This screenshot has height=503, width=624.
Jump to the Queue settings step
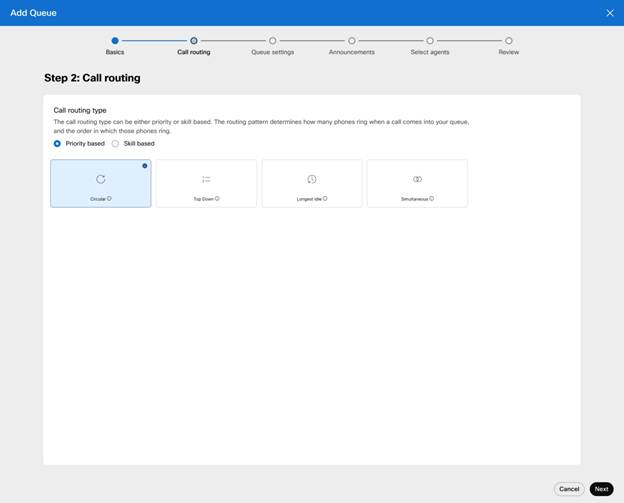pos(273,41)
